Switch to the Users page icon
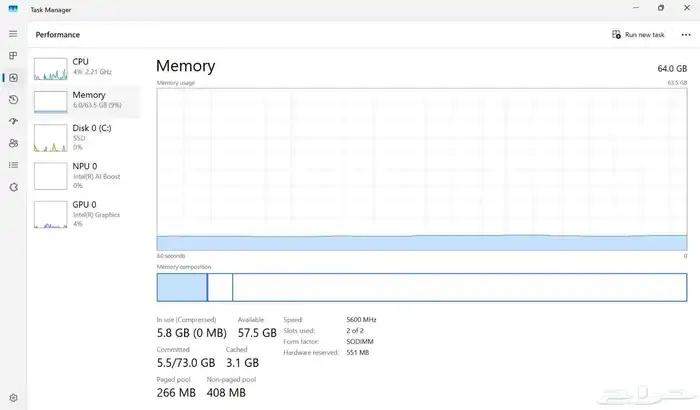This screenshot has width=700, height=410. [13, 143]
